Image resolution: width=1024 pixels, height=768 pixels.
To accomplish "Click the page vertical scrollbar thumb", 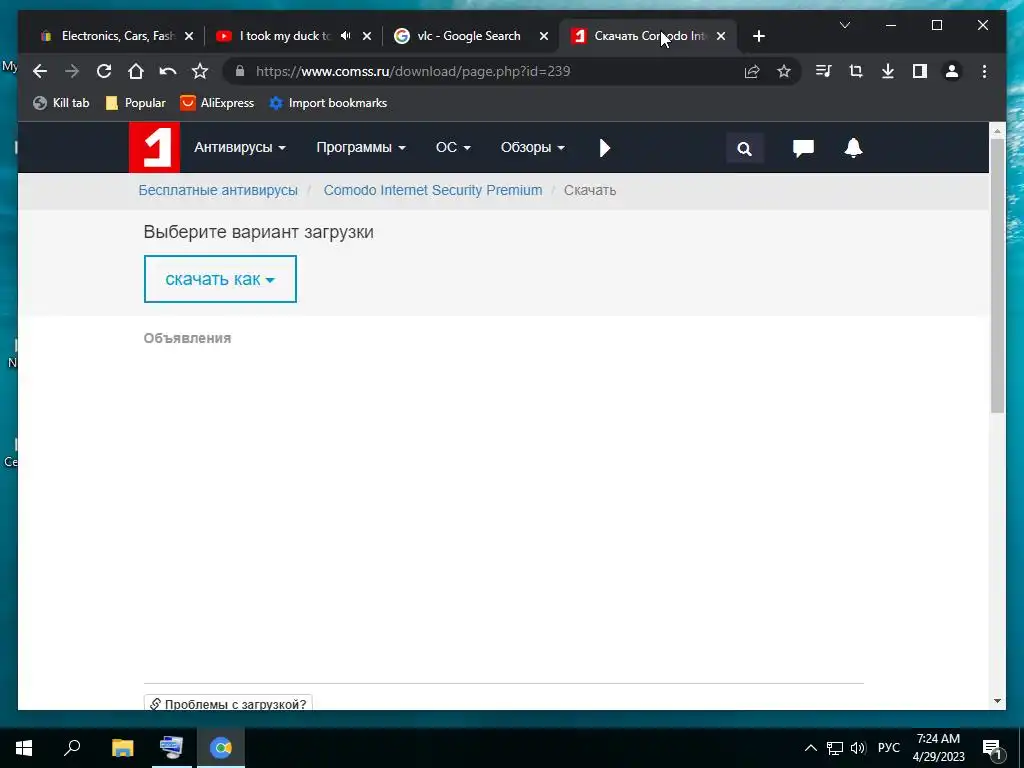I will [x=997, y=276].
